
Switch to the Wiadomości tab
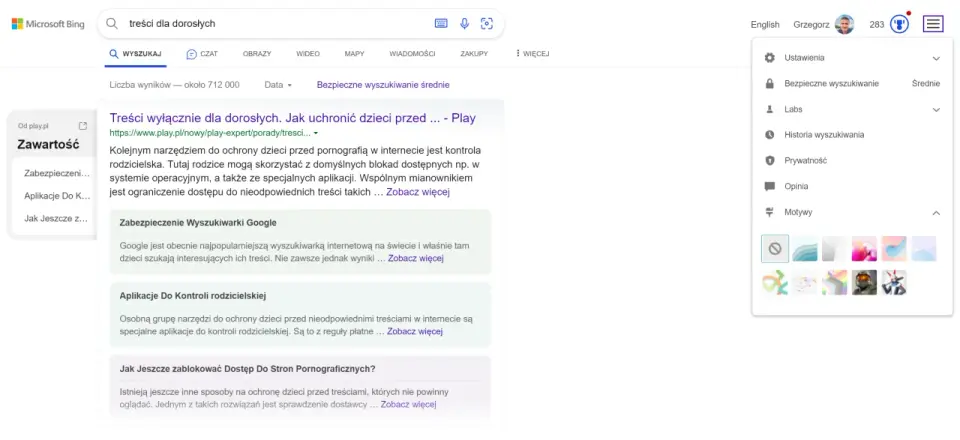click(412, 54)
